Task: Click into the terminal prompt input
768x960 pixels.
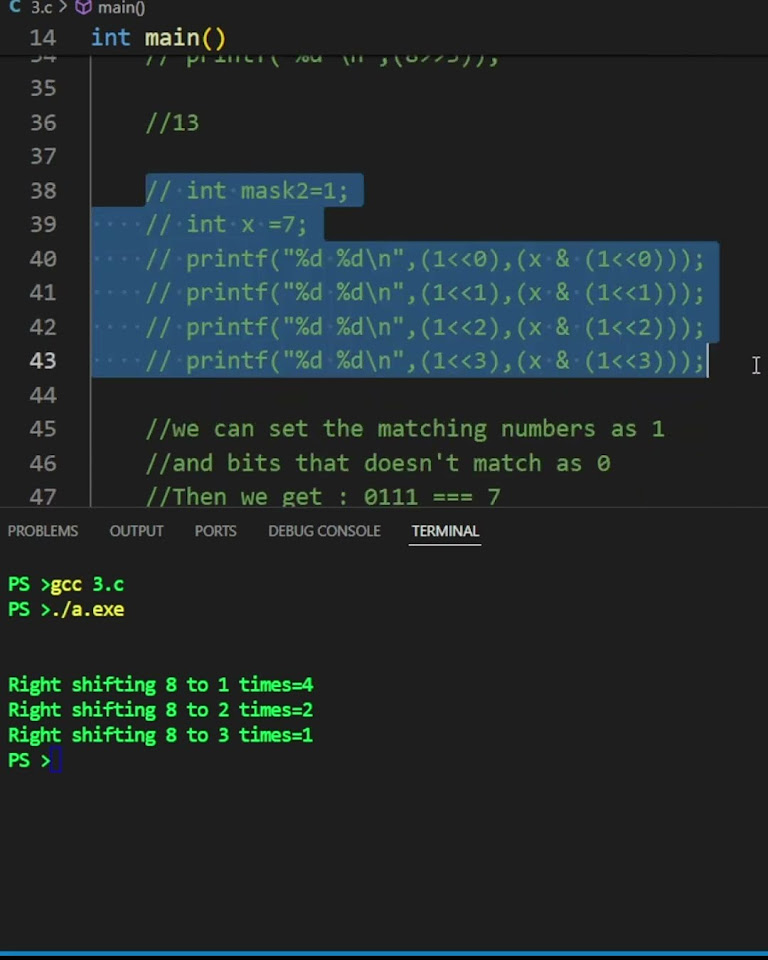Action: point(56,760)
